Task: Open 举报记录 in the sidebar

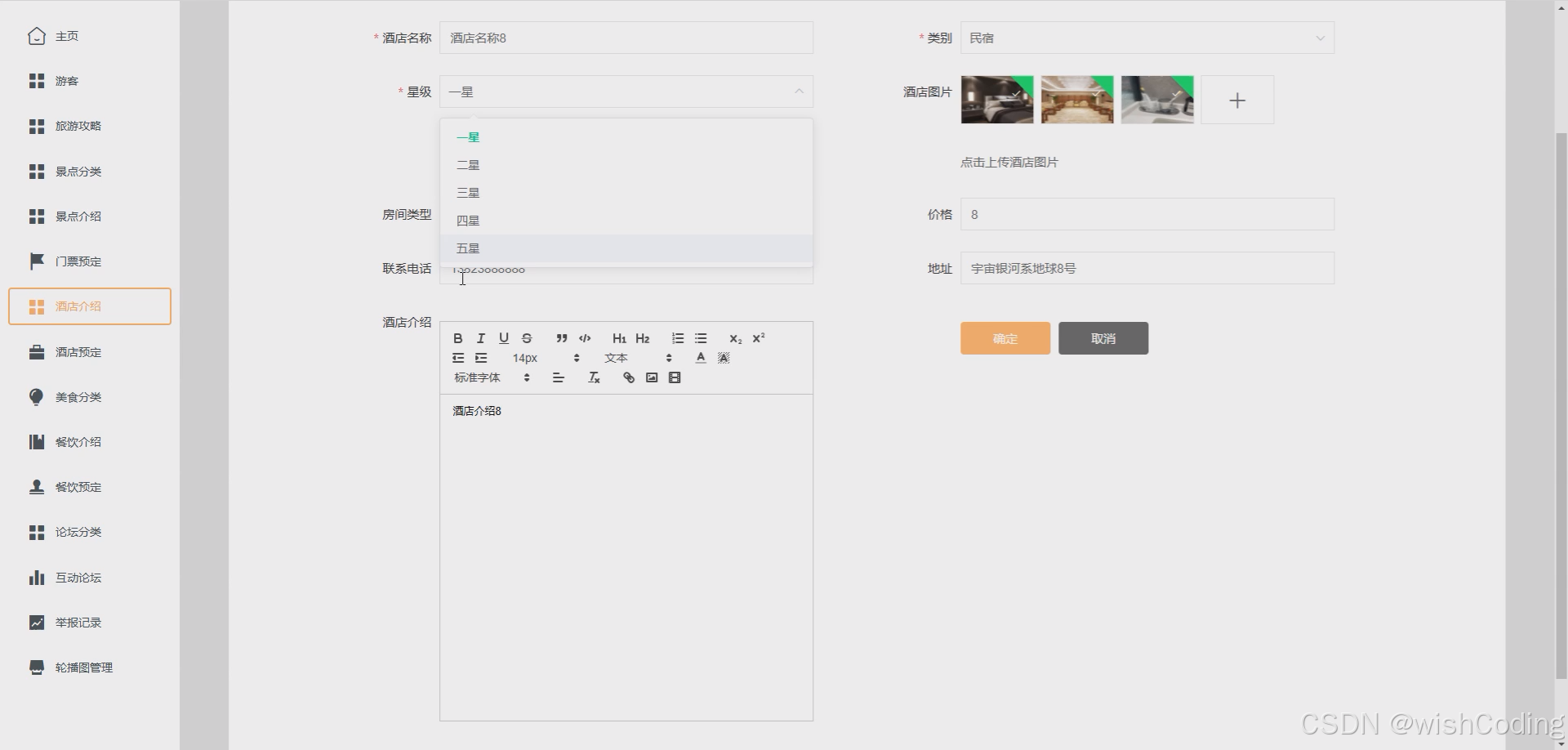Action: [90, 623]
